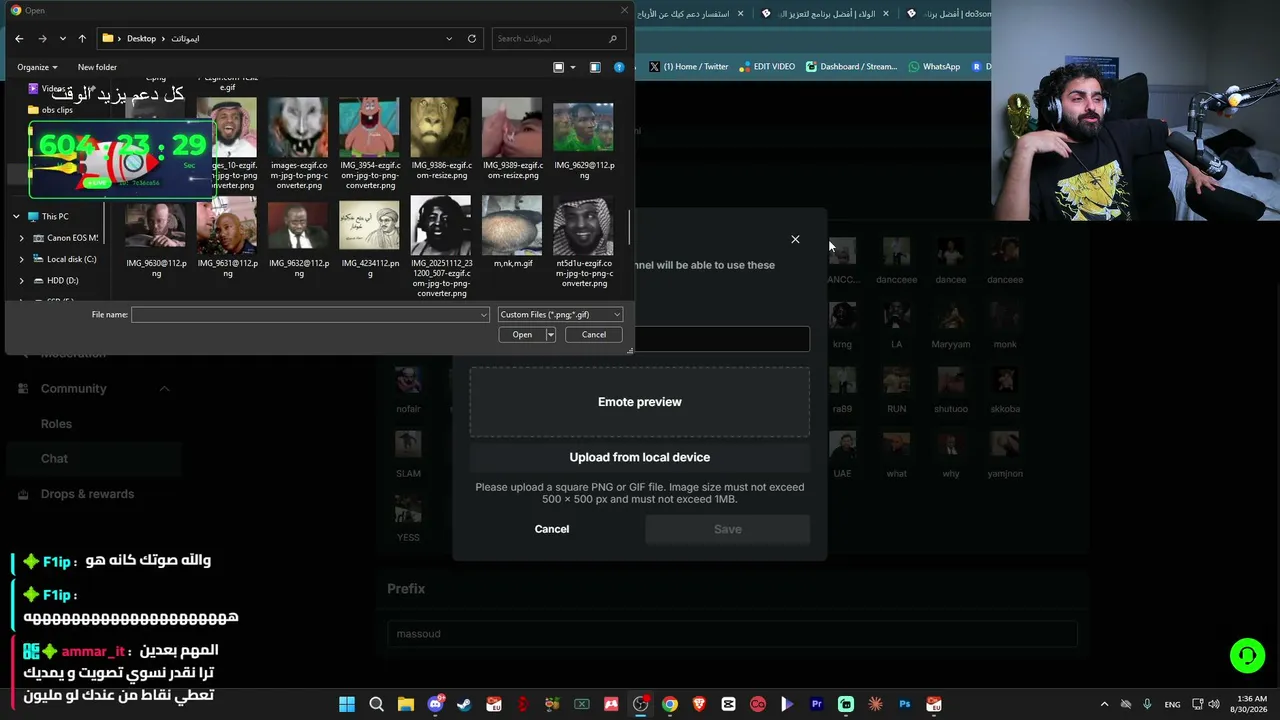Switch to the Home / Twitter bookmark
Viewport: 1280px width, 720px height.
688,67
